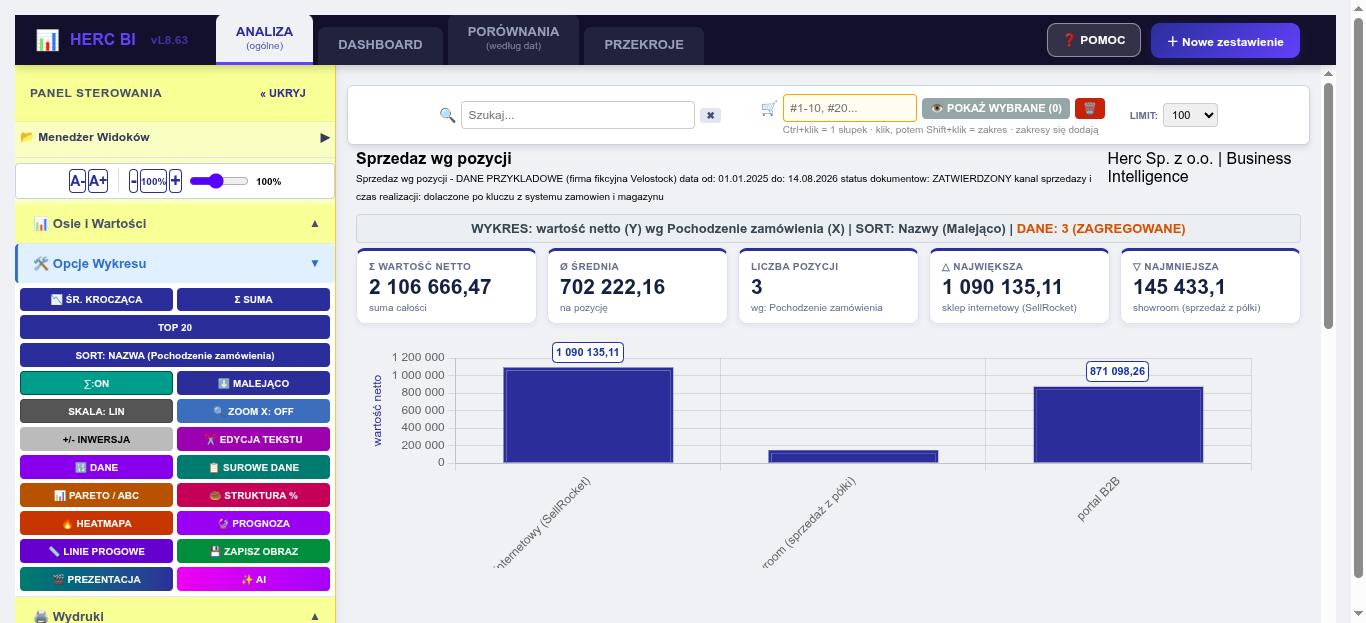Click the Σ SUMA button
This screenshot has height=623, width=1366.
point(253,299)
